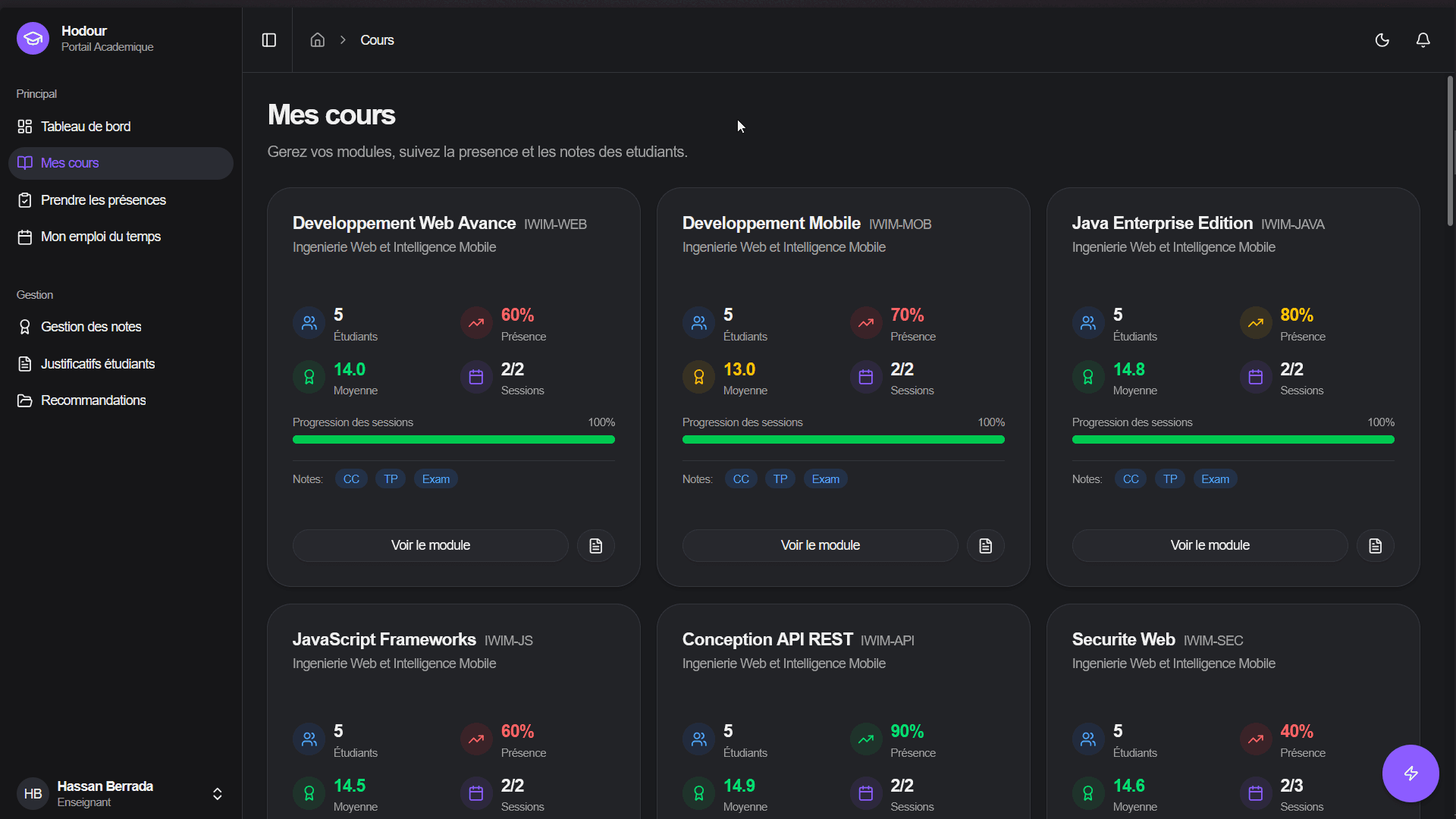Viewport: 1456px width, 819px height.
Task: Open the notifications bell
Action: point(1423,40)
